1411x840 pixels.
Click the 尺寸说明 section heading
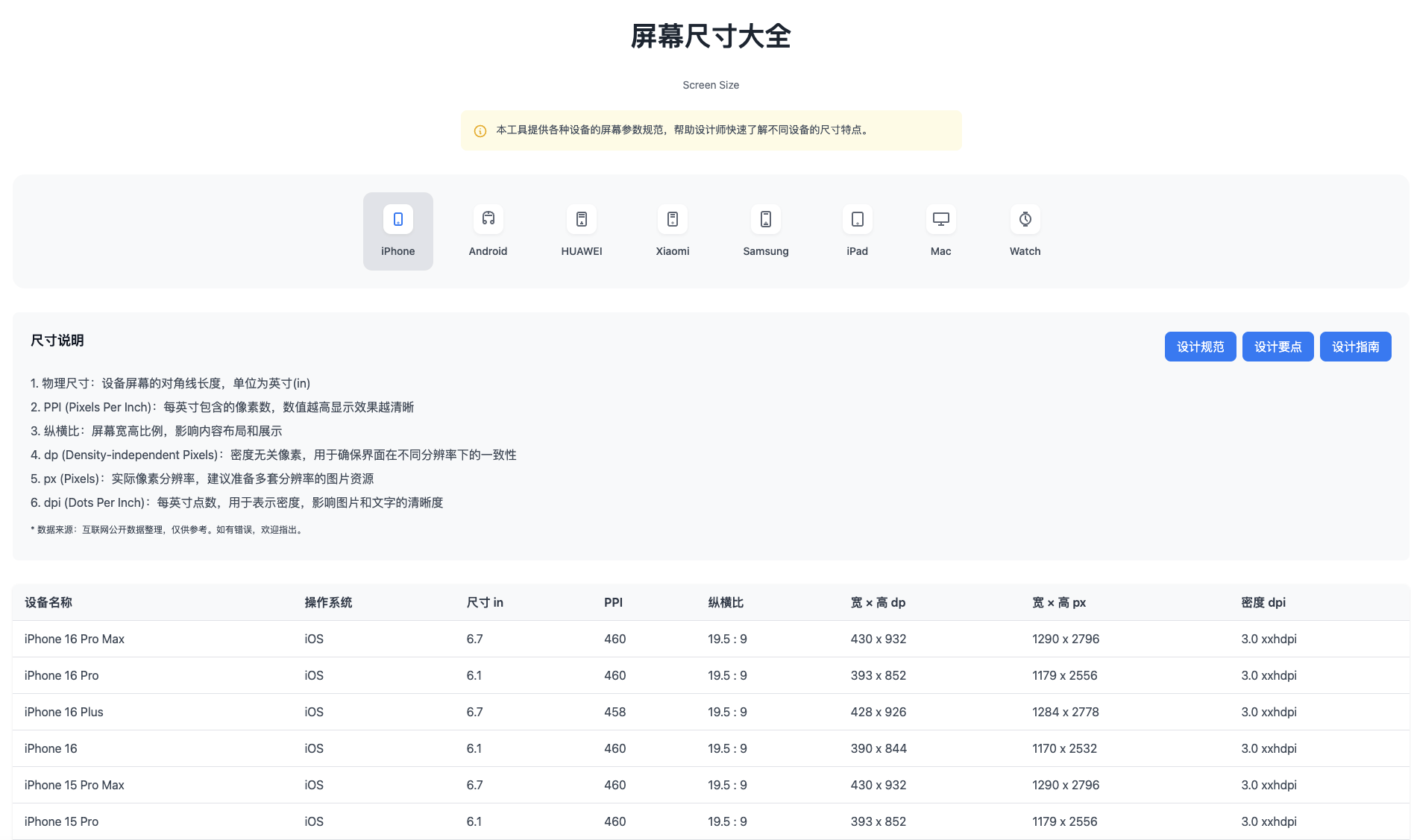pyautogui.click(x=57, y=341)
